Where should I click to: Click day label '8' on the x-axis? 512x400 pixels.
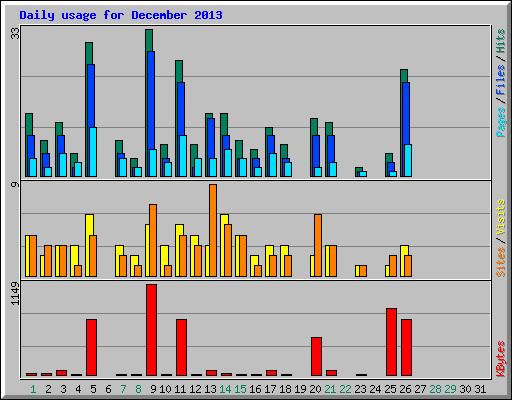point(138,389)
